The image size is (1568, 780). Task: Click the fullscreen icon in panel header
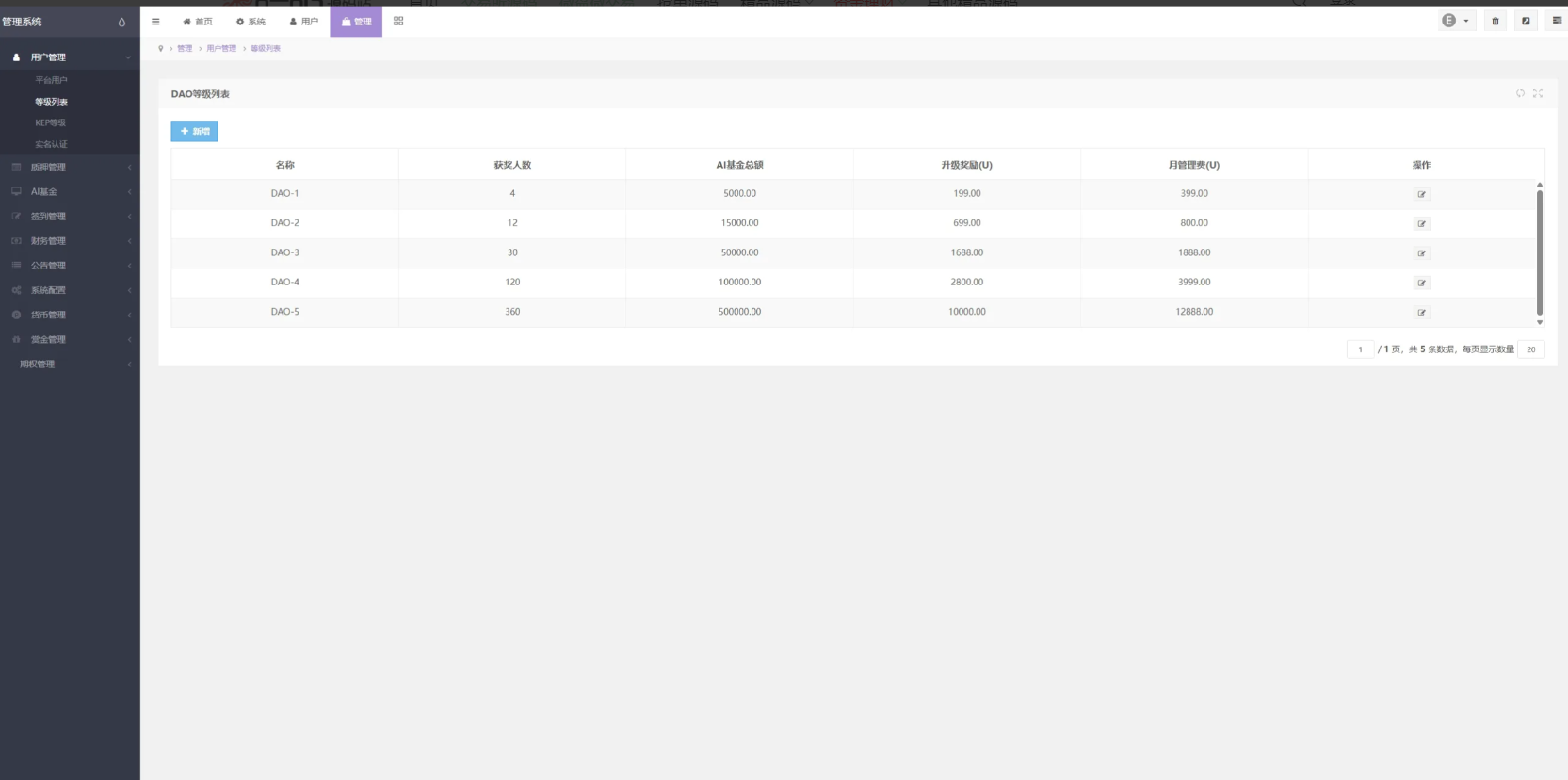[x=1538, y=93]
